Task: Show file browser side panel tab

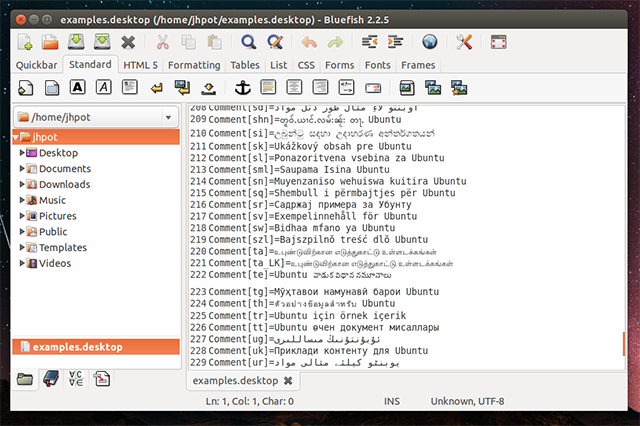Action: click(x=25, y=379)
